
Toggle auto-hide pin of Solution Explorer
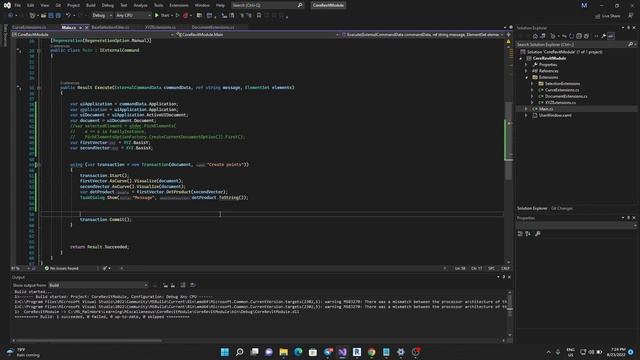point(629,28)
